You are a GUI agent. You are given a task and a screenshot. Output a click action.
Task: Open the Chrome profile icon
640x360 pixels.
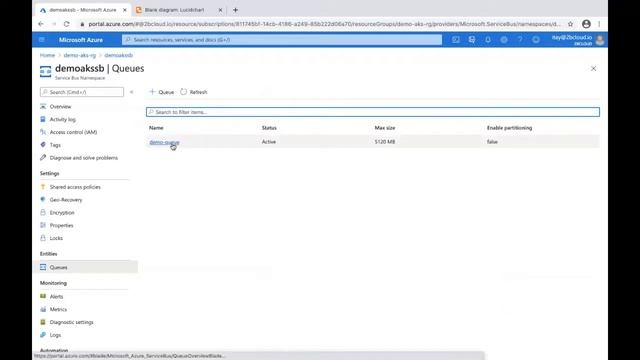pos(586,24)
